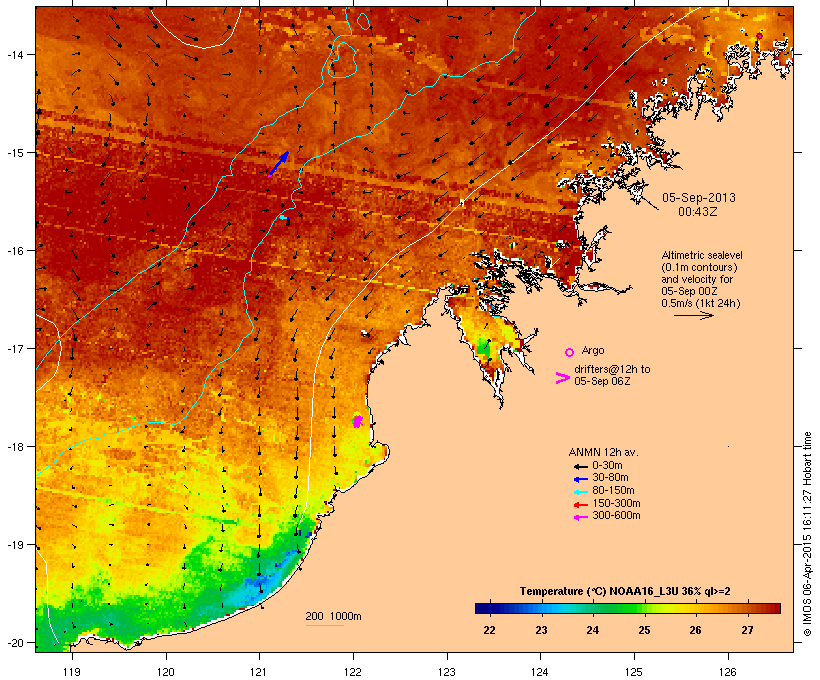The image size is (820, 680).
Task: Click the closed cyan contour loop near 14°S
Action: [343, 60]
